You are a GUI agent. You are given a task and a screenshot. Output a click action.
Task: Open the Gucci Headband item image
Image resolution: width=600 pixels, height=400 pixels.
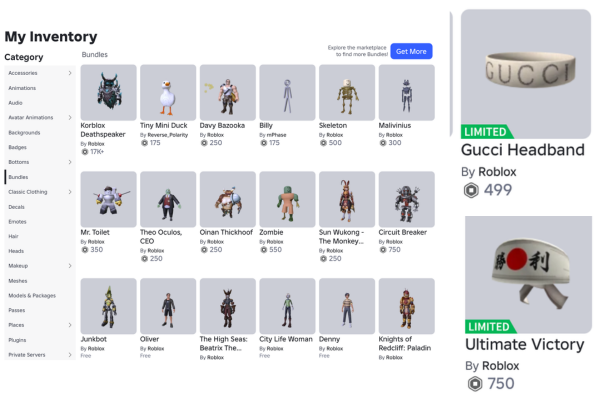tap(526, 74)
